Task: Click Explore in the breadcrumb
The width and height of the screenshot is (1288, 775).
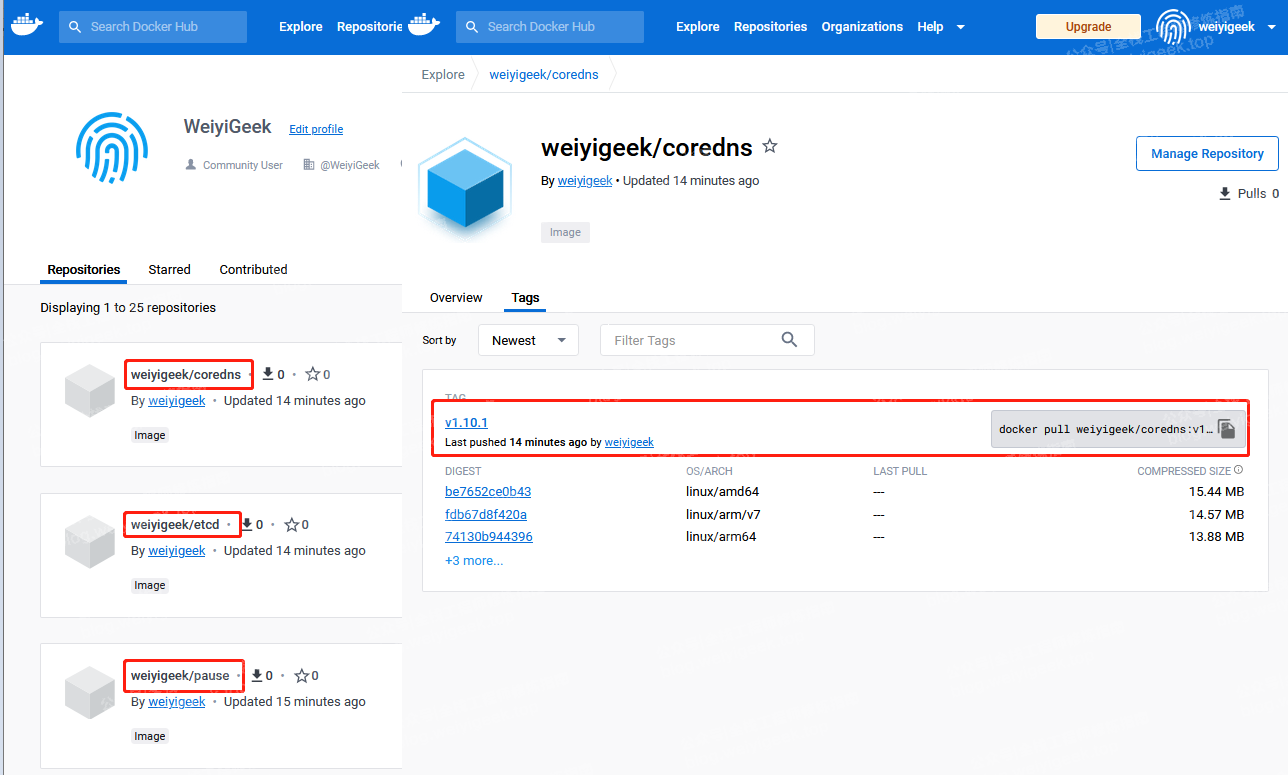Action: pyautogui.click(x=443, y=75)
